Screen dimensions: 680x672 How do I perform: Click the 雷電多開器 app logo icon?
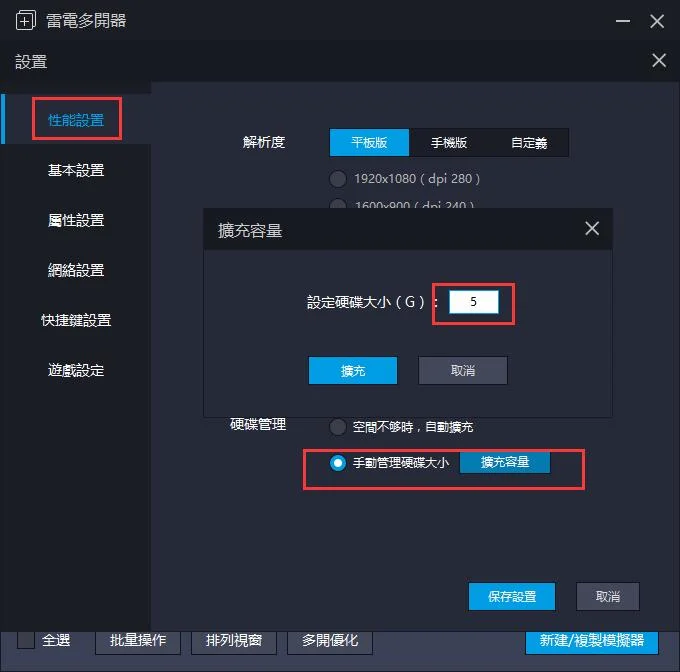pyautogui.click(x=26, y=20)
